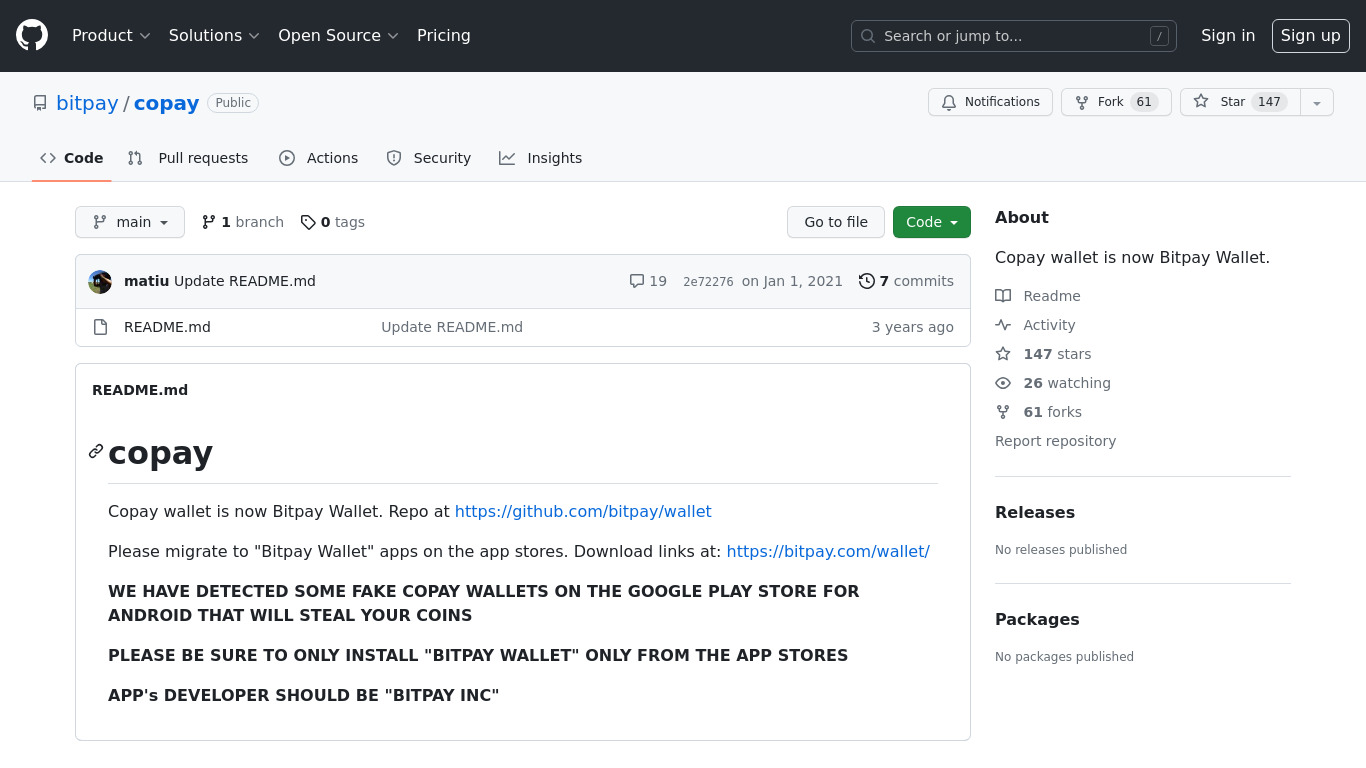Click the Public badge label
Image resolution: width=1366 pixels, height=768 pixels.
coord(233,103)
